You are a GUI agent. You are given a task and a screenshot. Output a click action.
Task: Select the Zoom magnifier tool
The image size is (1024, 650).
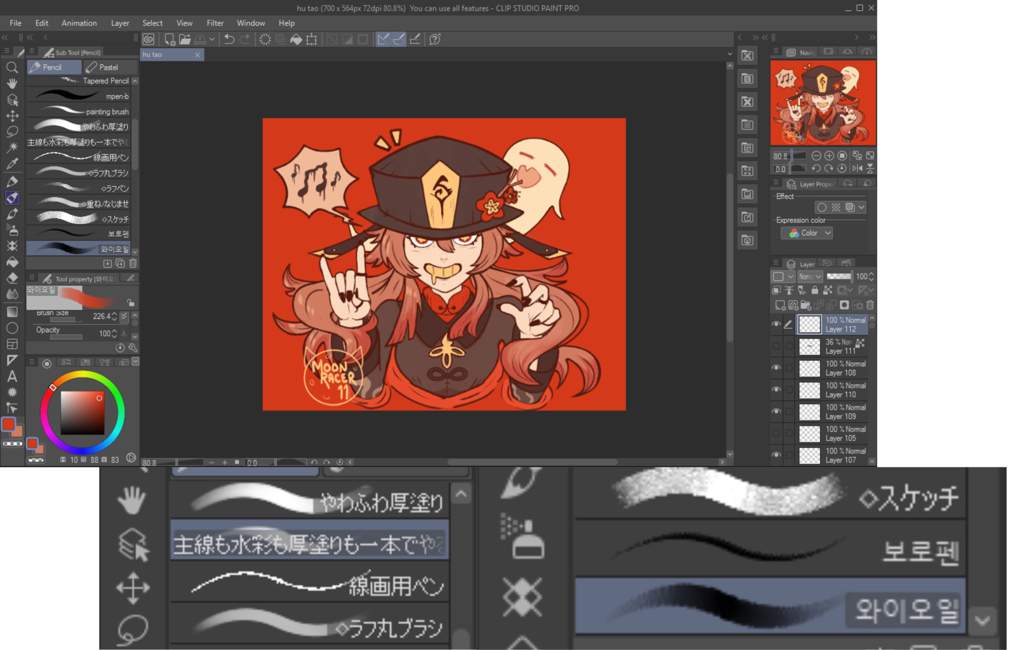tap(12, 67)
